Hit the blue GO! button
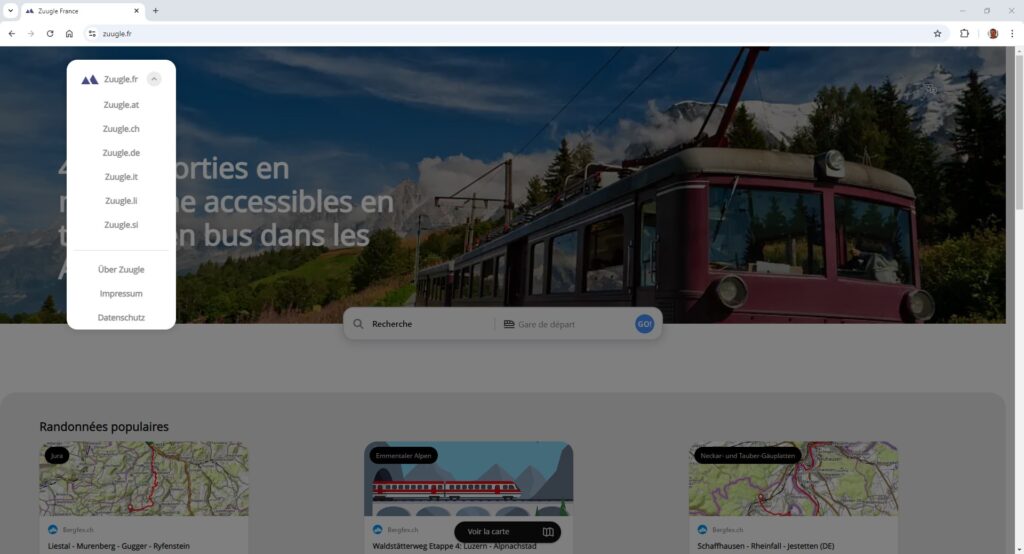1024x554 pixels. point(645,324)
